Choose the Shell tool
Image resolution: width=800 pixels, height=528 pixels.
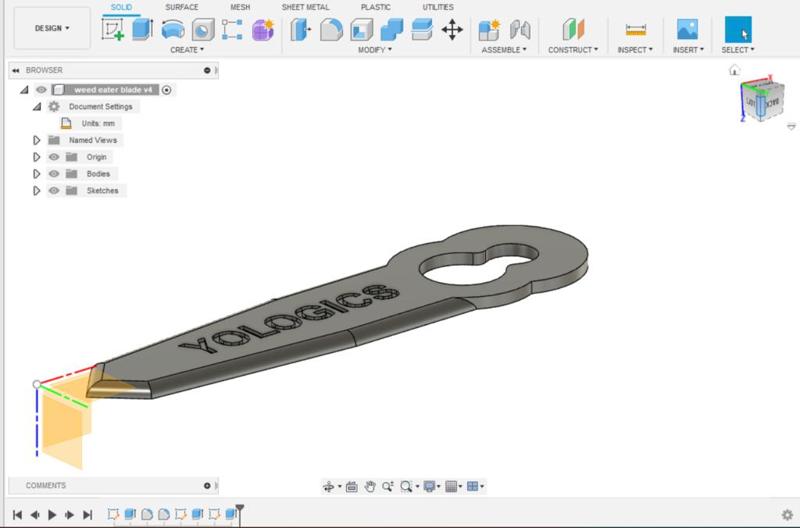pos(361,30)
